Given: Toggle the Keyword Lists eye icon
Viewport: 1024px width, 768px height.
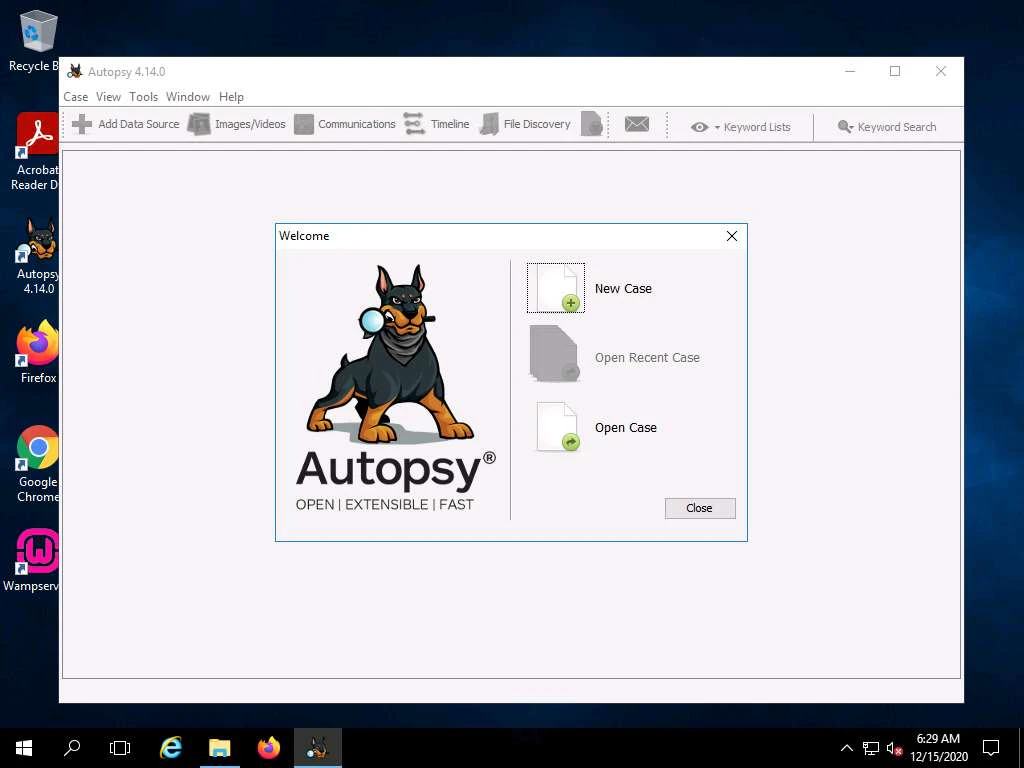Looking at the screenshot, I should 699,127.
